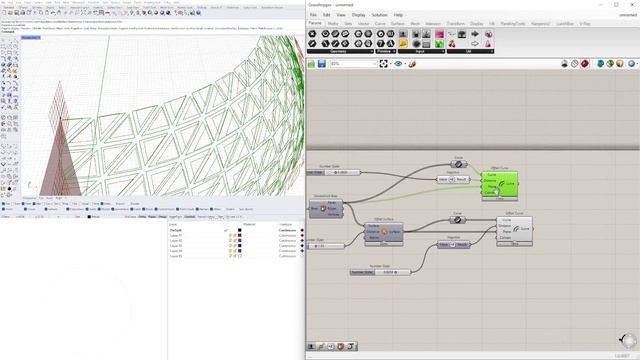Open document preview settings green sphere icon
Viewport: 640px width, 360px height.
coord(610,64)
